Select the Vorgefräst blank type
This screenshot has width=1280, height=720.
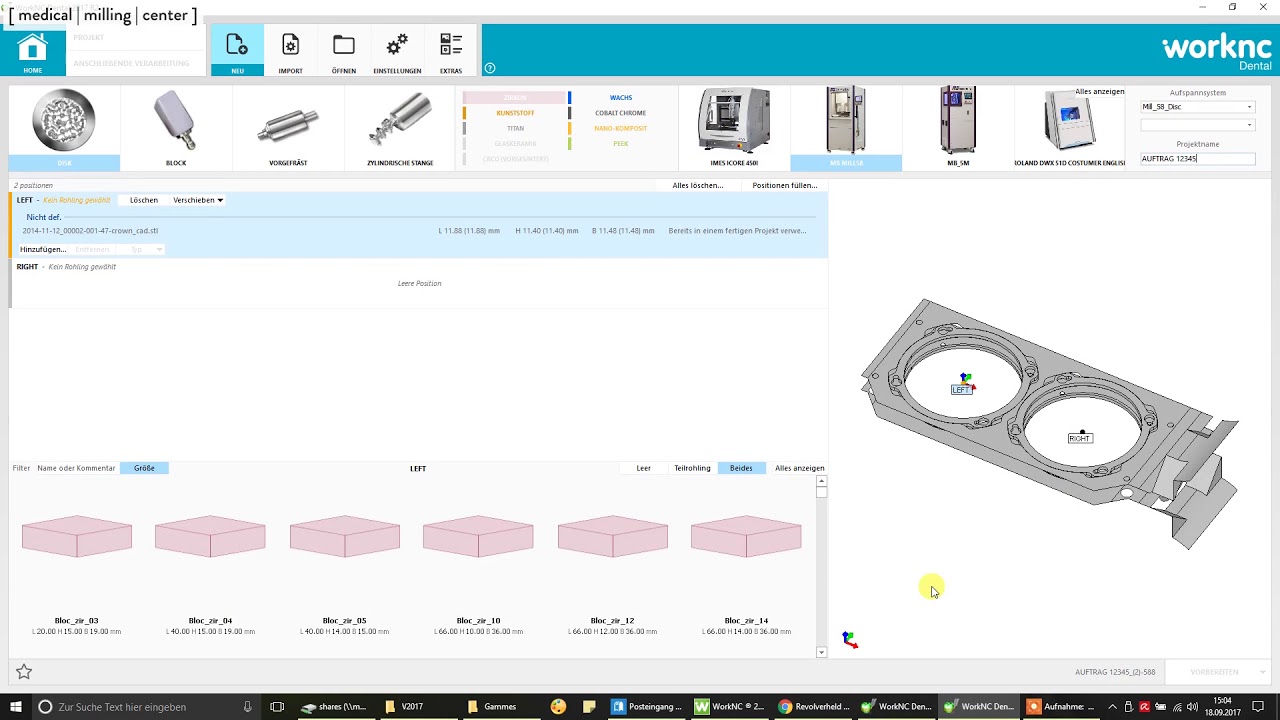(x=288, y=128)
